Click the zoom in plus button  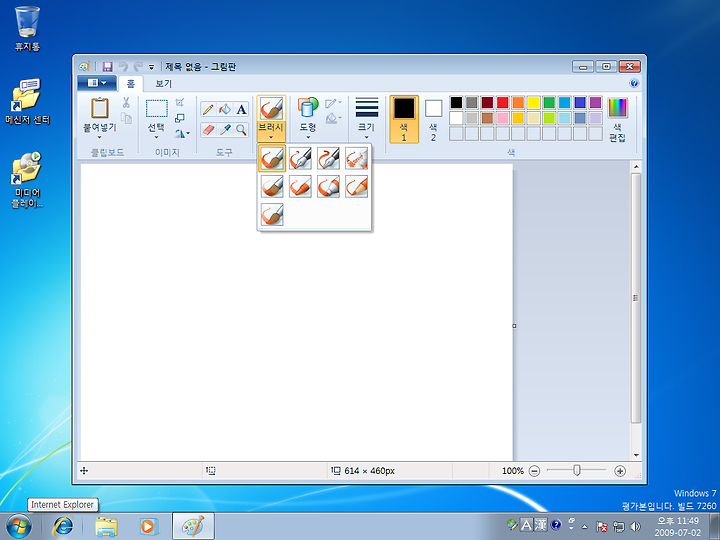620,471
